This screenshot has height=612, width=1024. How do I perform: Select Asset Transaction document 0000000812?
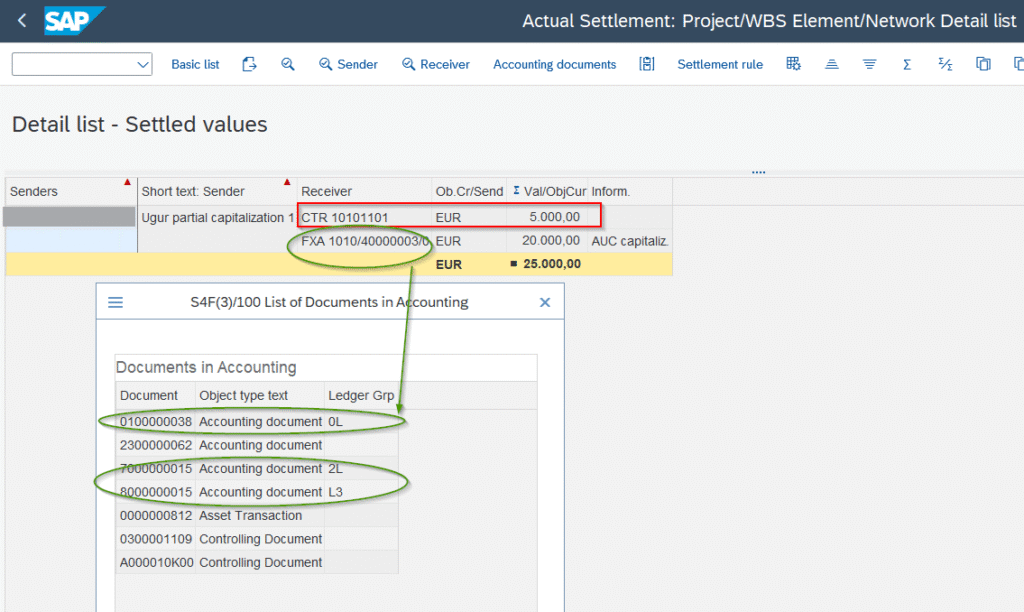click(x=156, y=516)
